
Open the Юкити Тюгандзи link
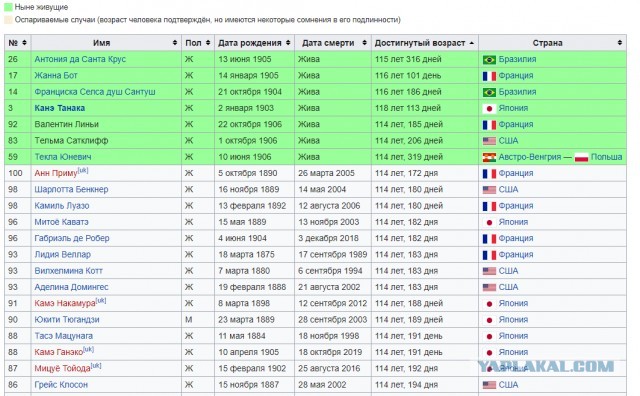(x=67, y=320)
